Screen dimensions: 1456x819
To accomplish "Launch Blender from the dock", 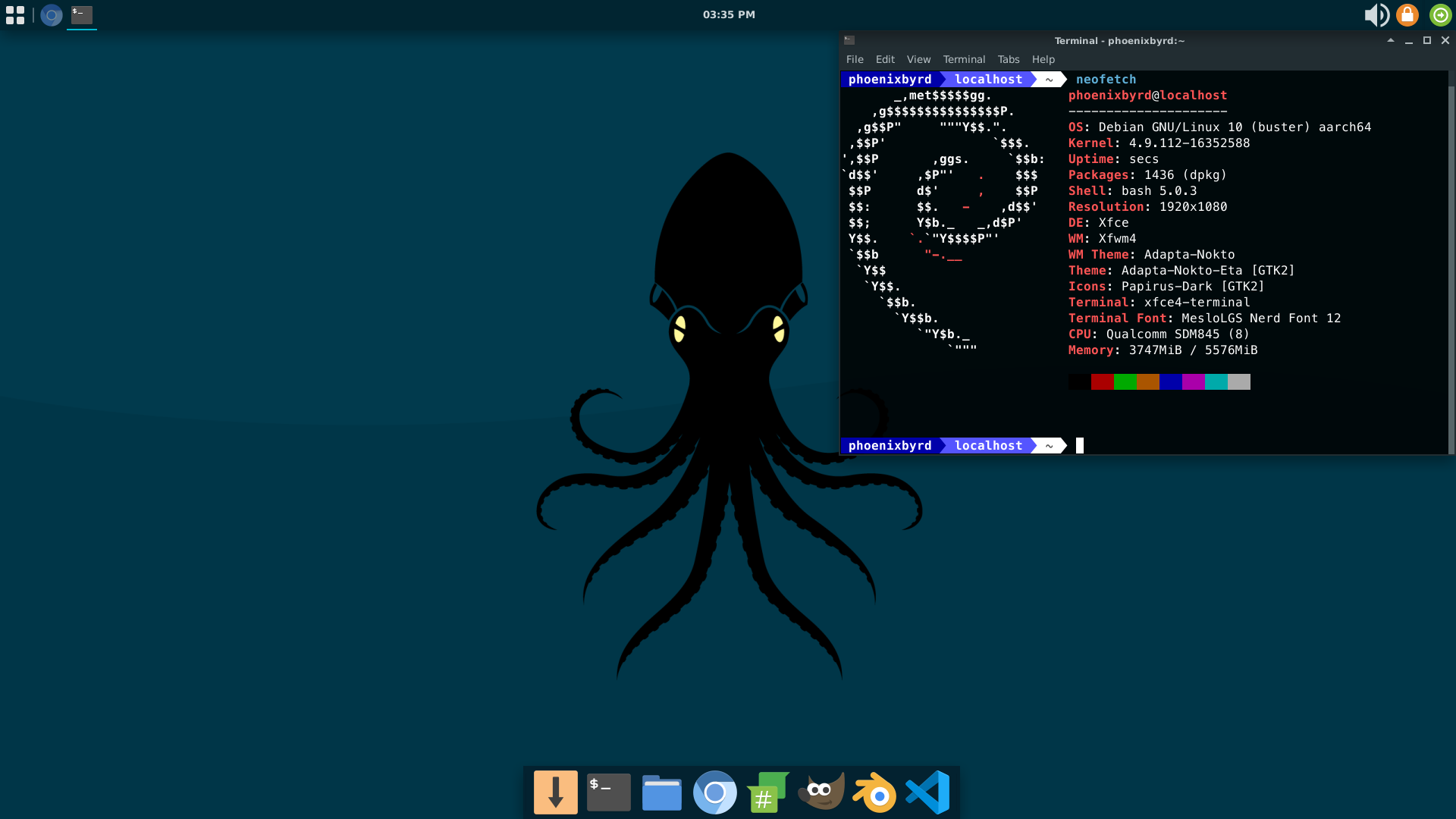I will (874, 792).
